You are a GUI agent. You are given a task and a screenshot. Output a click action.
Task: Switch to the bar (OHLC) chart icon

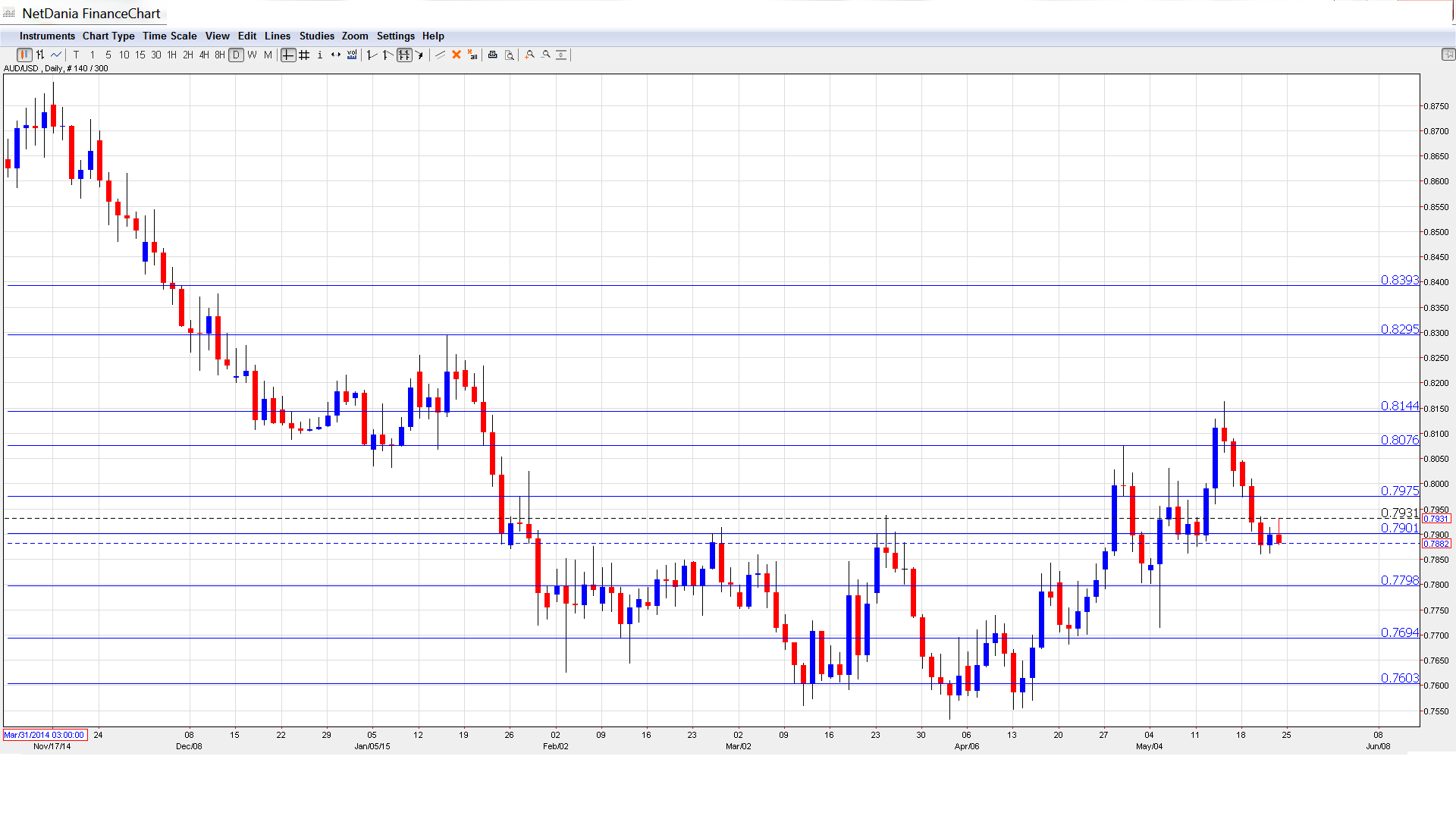(40, 55)
